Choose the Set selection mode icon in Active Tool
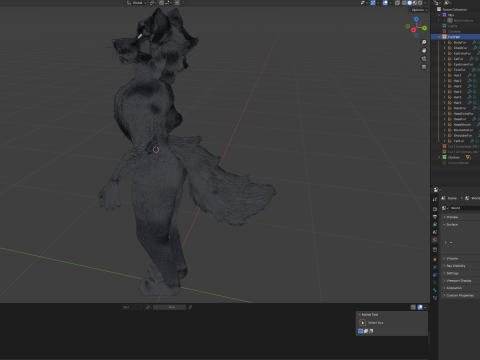Screen dimensions: 480x360 click(x=360, y=331)
